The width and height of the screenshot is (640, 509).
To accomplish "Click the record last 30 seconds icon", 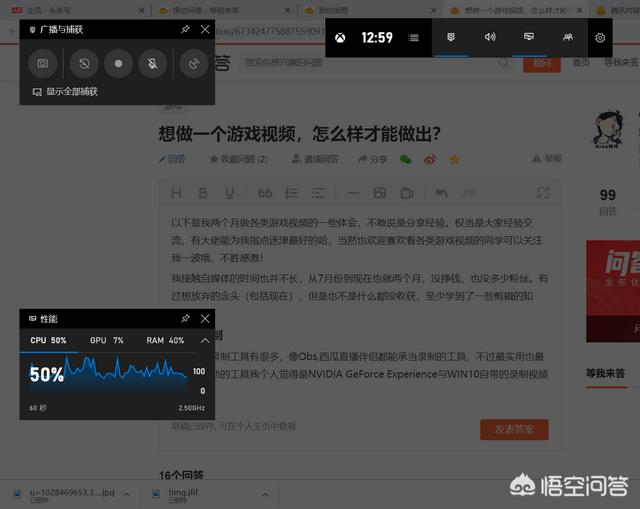I will pyautogui.click(x=85, y=63).
